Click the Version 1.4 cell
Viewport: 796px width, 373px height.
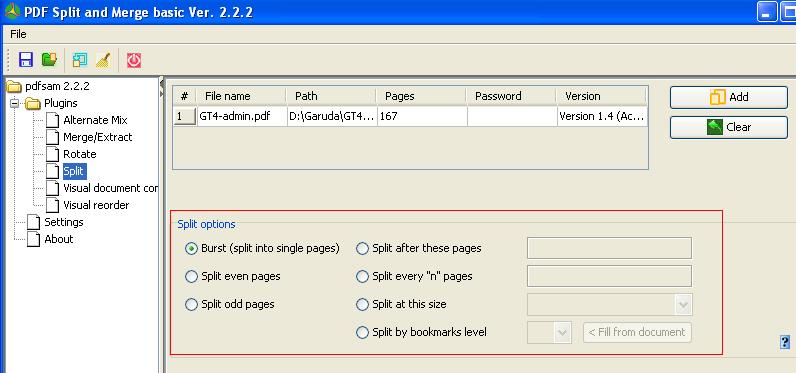pos(602,116)
